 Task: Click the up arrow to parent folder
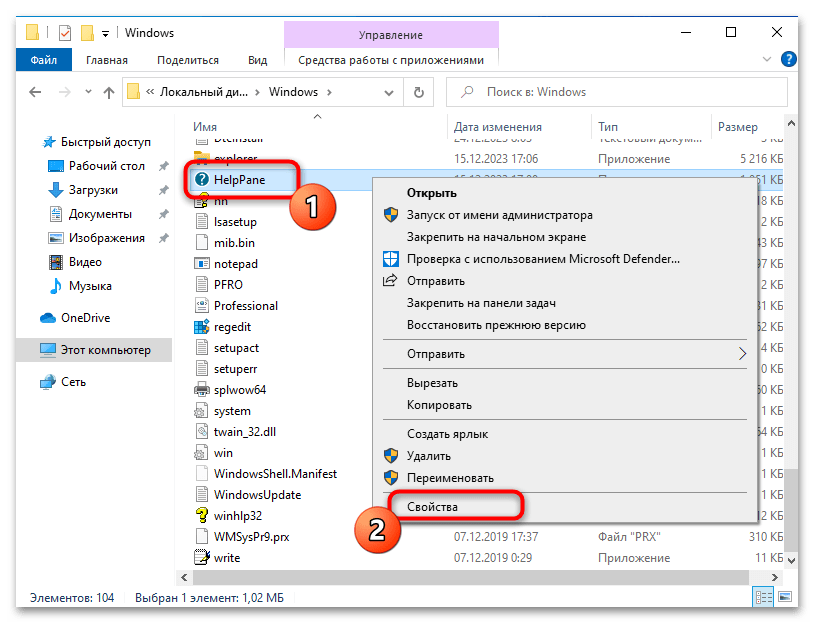click(x=110, y=92)
